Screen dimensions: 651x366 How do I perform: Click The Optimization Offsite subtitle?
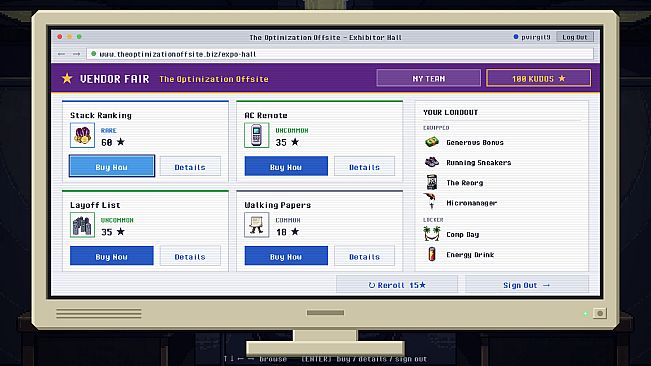(214, 79)
